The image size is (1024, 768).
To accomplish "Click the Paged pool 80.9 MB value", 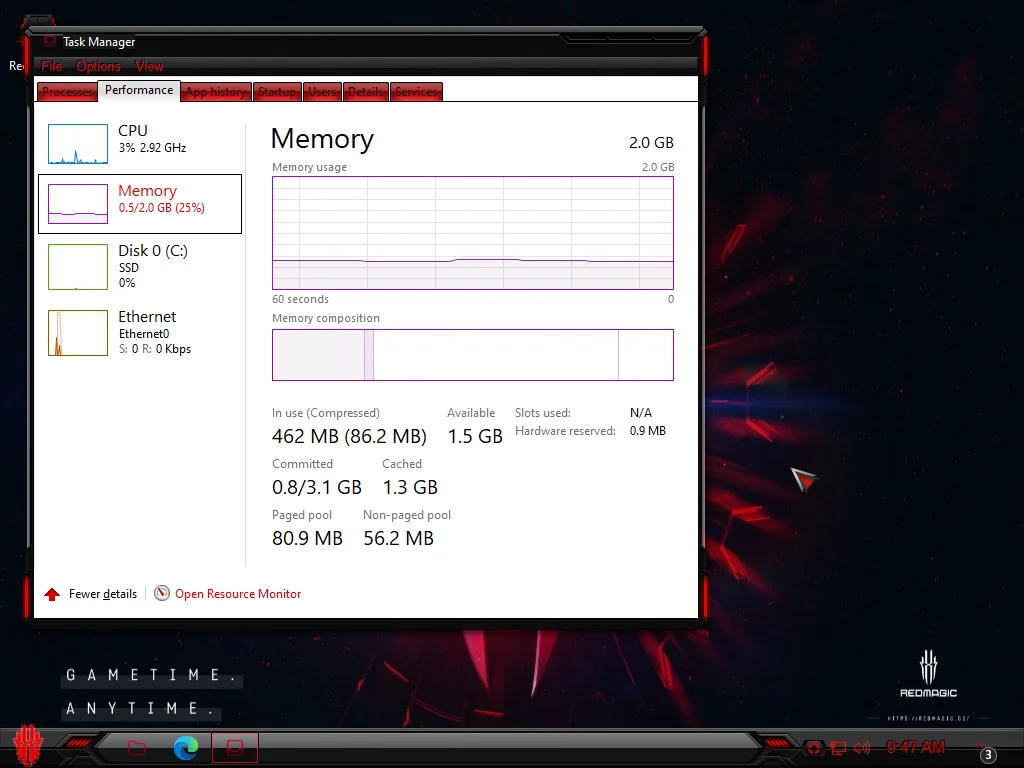I will [308, 538].
